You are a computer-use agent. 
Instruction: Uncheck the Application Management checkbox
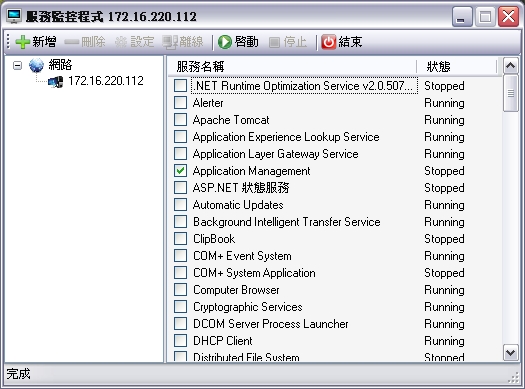tap(180, 171)
